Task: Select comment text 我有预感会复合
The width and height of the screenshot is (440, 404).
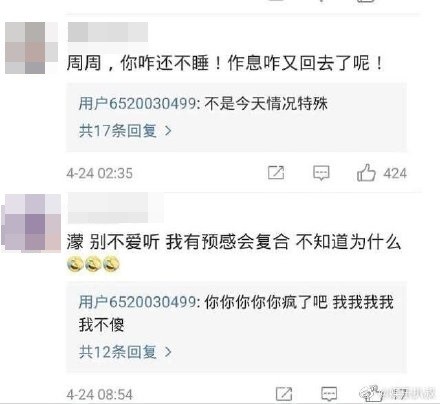Action: tap(227, 242)
